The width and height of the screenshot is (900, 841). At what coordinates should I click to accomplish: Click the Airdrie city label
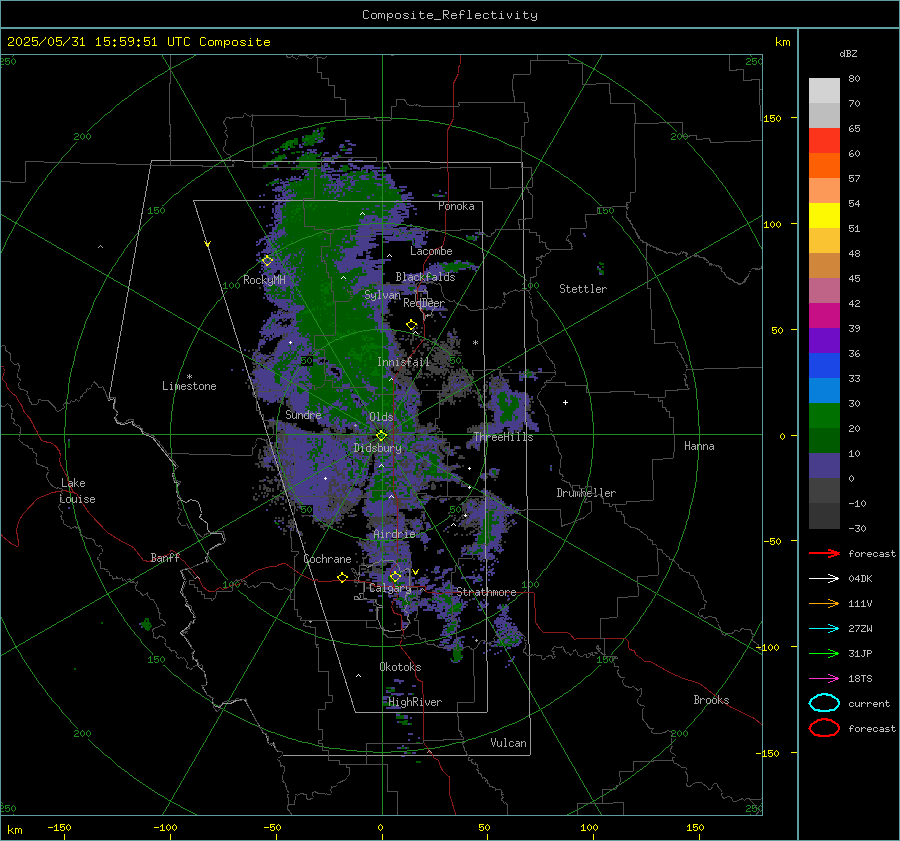[x=394, y=534]
